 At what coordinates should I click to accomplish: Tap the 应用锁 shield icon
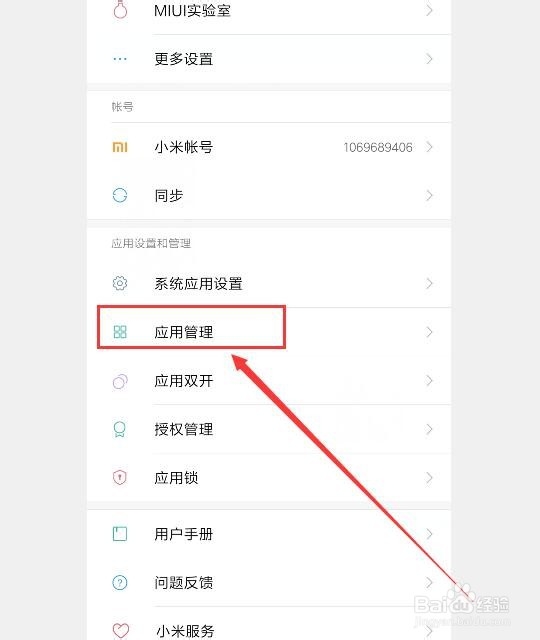120,478
